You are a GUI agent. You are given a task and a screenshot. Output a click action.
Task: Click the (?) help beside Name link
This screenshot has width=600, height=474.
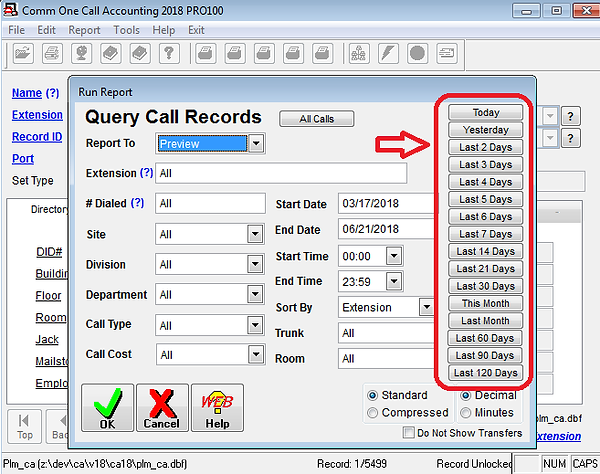point(52,93)
